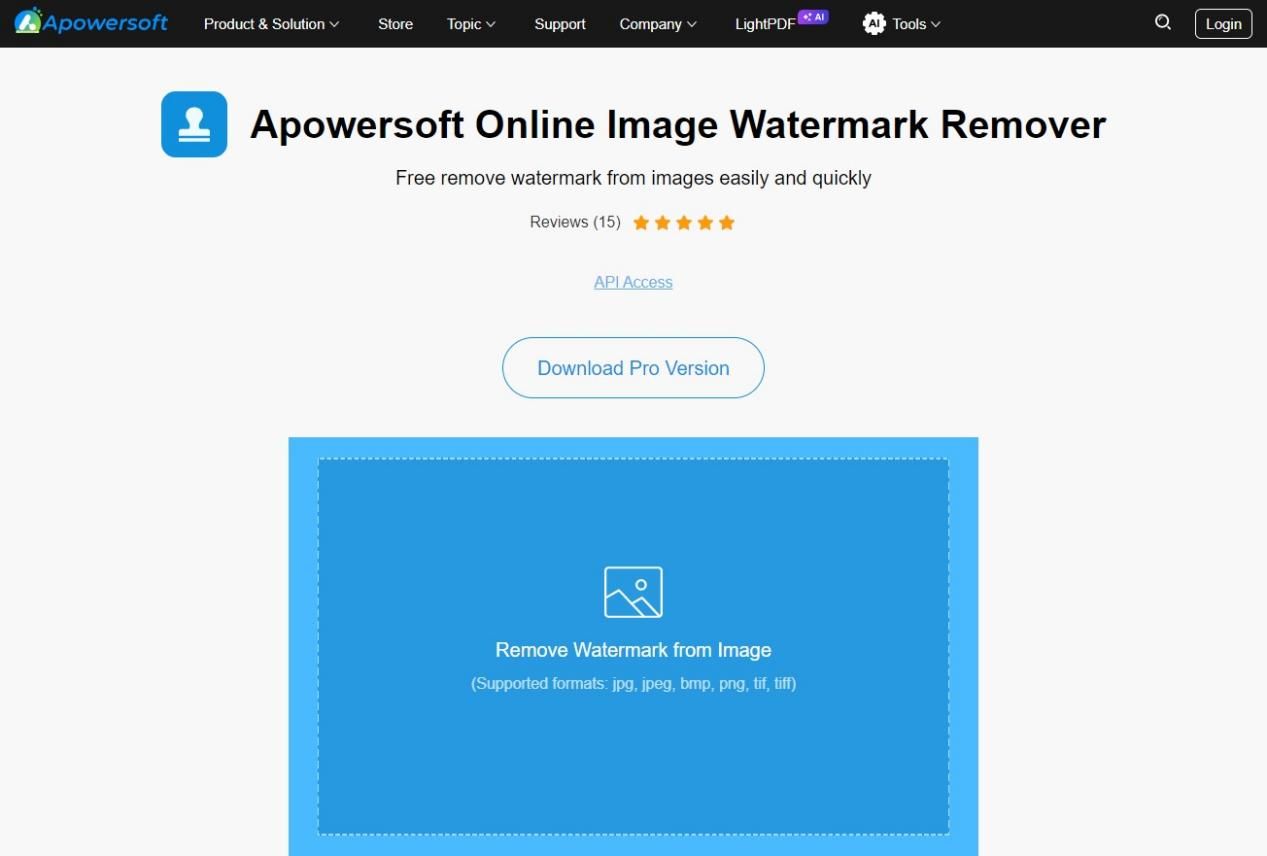Click the Login button
The height and width of the screenshot is (856, 1267).
(x=1223, y=24)
